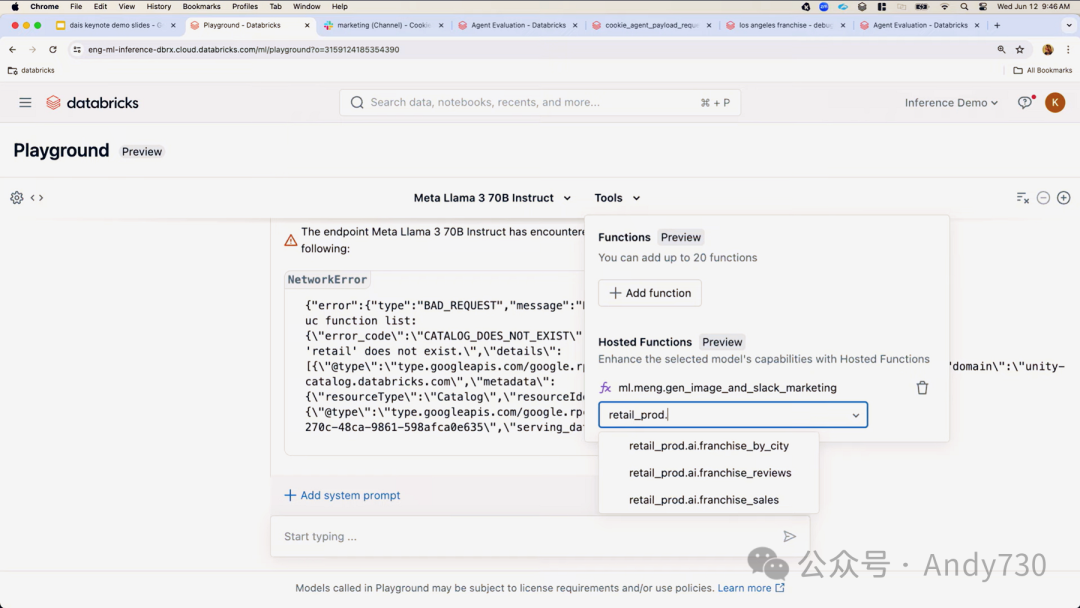Click the Hosted Functions Preview badge
The image size is (1080, 608).
722,342
